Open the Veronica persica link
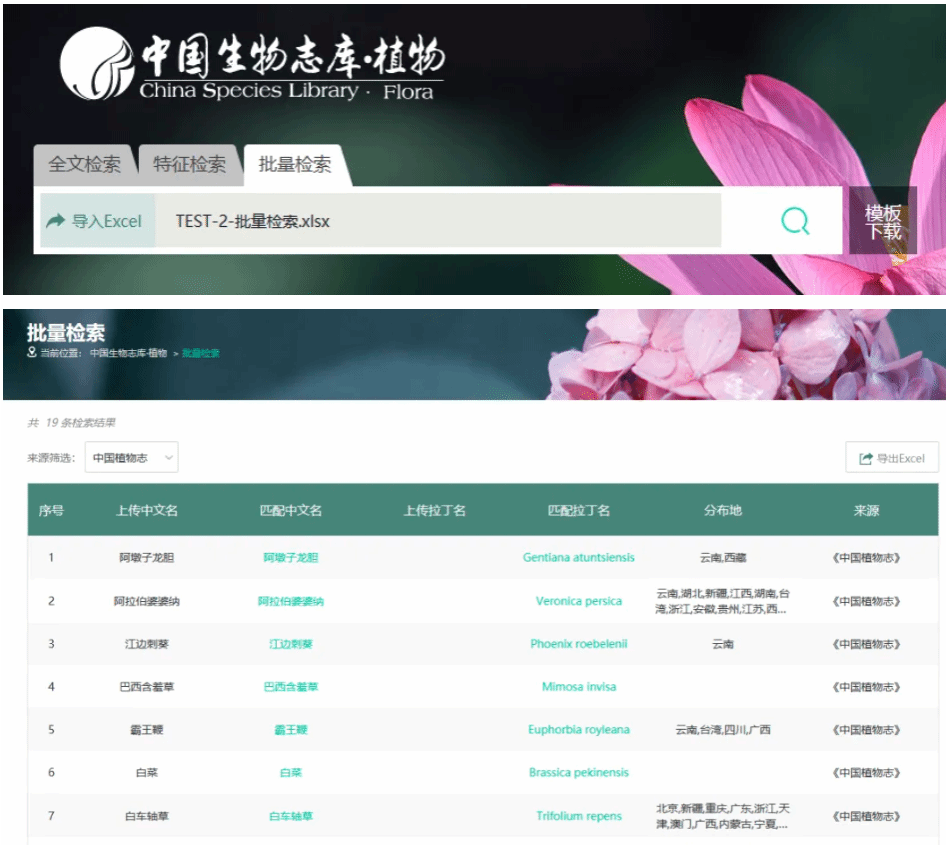The image size is (946, 845). (x=578, y=601)
